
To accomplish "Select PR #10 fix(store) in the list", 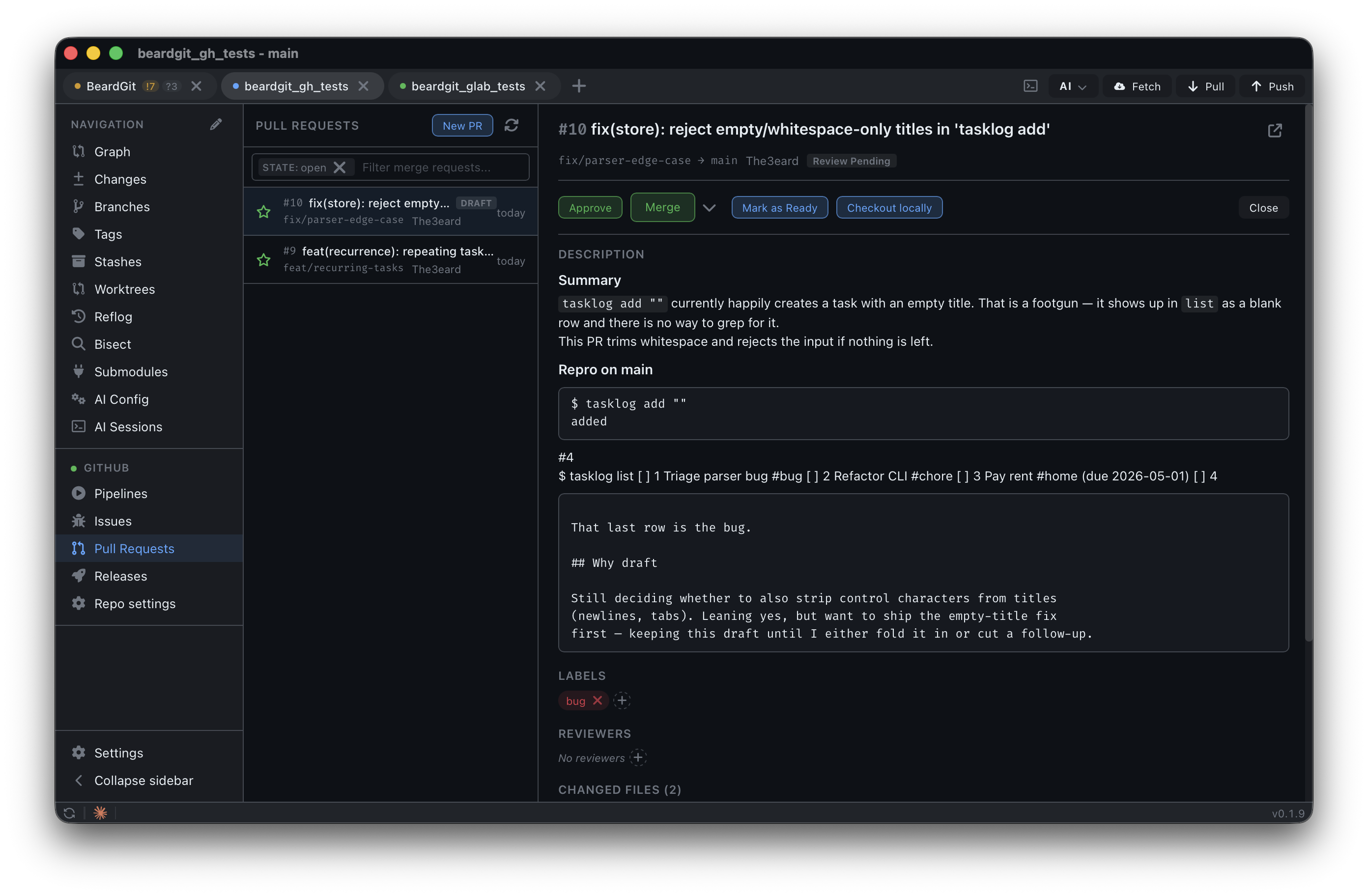I will [390, 212].
